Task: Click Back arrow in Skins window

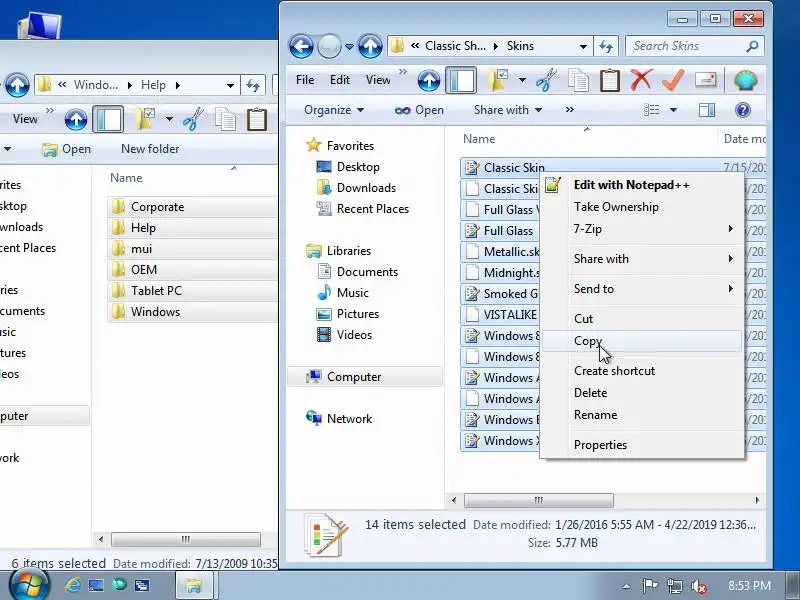Action: [x=301, y=46]
